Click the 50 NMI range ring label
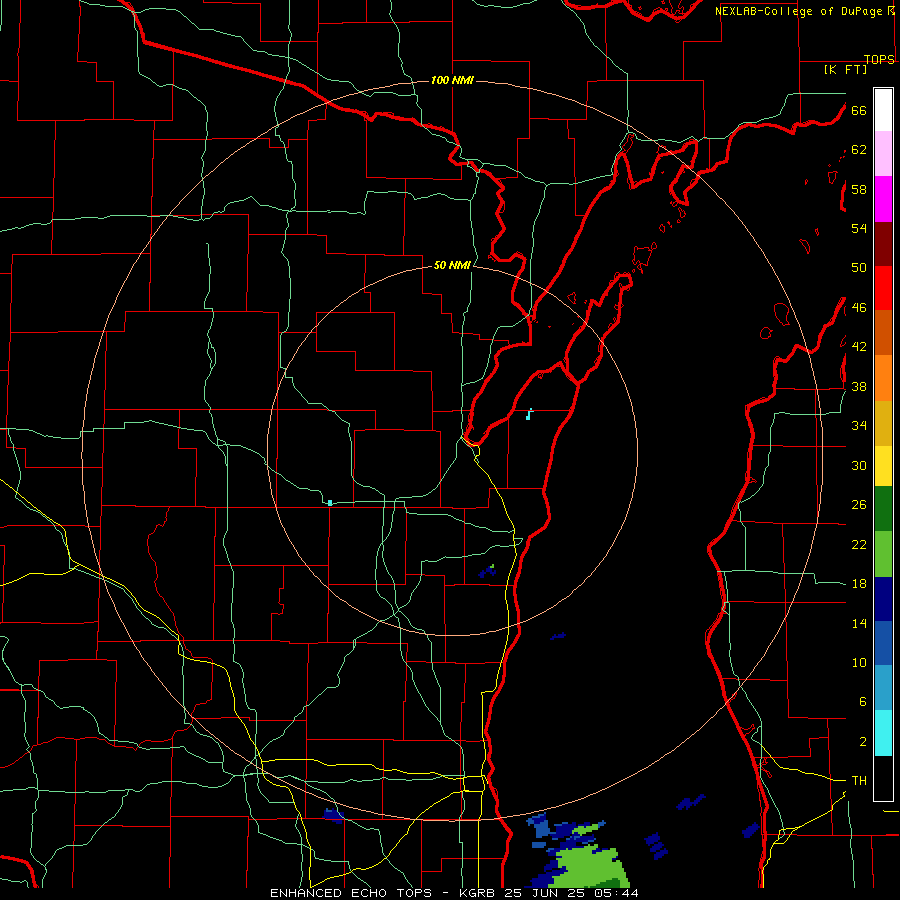Image resolution: width=900 pixels, height=900 pixels. coord(452,265)
